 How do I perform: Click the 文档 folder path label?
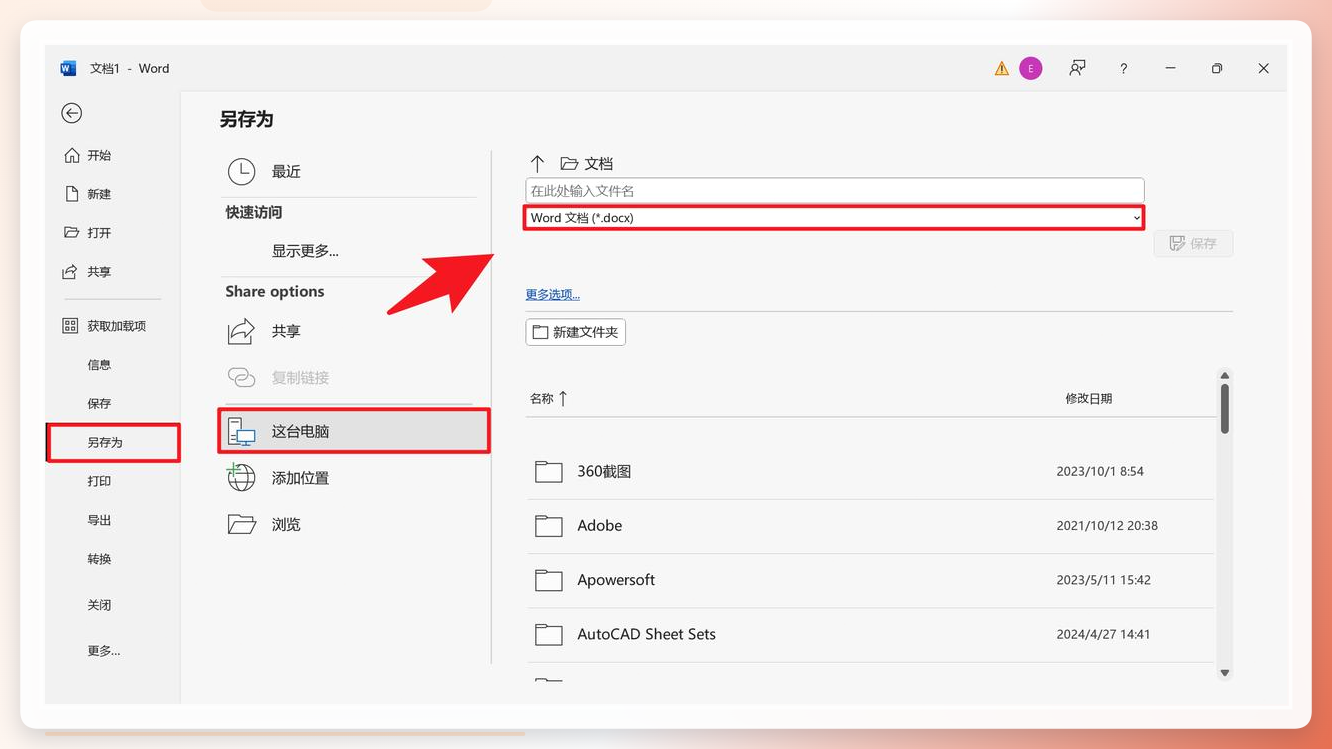(x=599, y=163)
